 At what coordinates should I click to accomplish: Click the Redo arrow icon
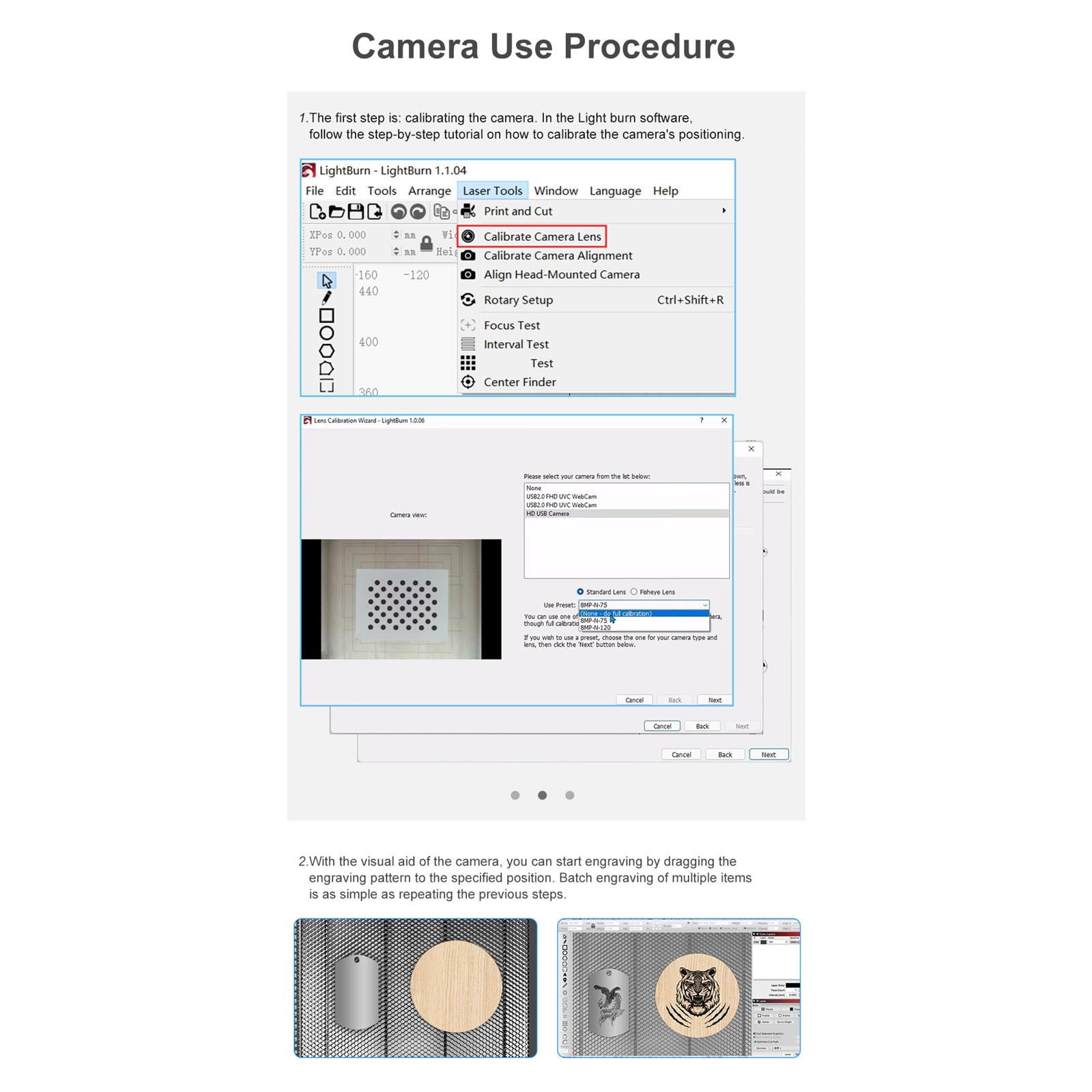418,212
